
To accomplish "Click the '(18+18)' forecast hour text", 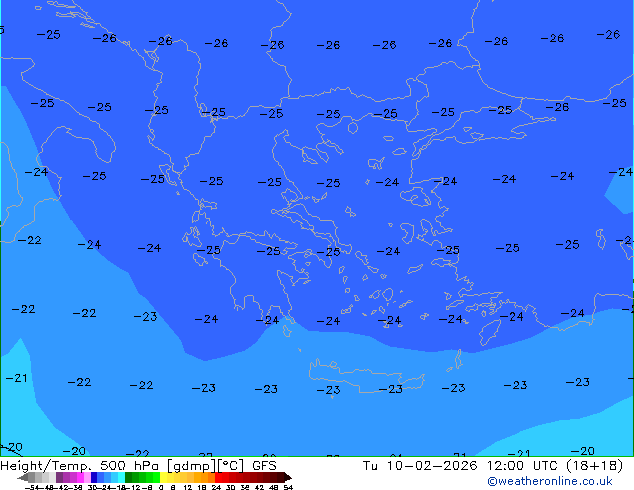I will [594, 466].
